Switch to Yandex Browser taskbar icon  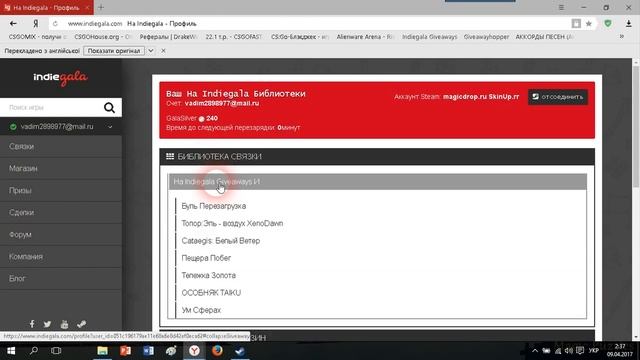pyautogui.click(x=194, y=351)
